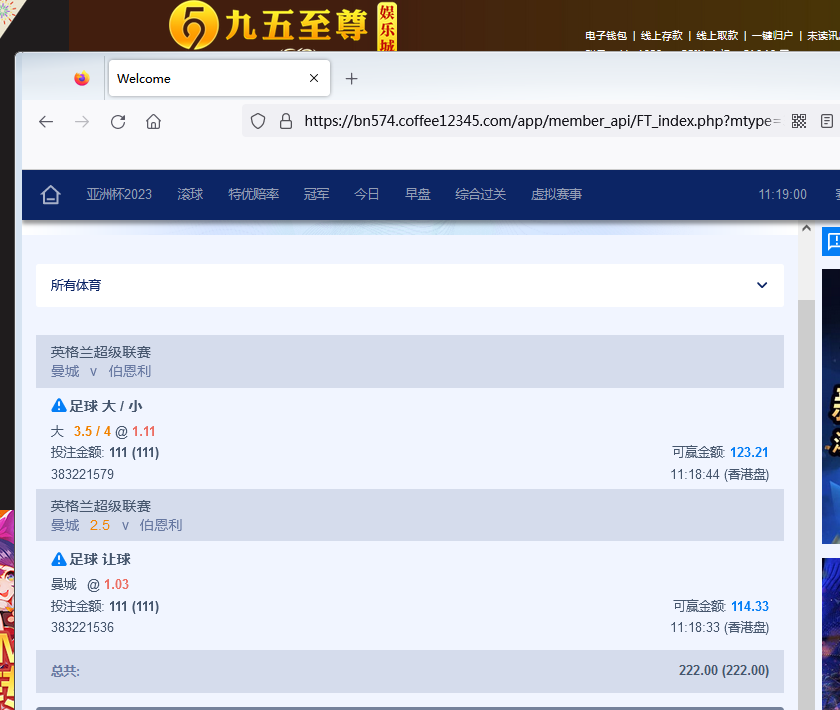
Task: Click the odds value 1.03
Action: coord(116,584)
